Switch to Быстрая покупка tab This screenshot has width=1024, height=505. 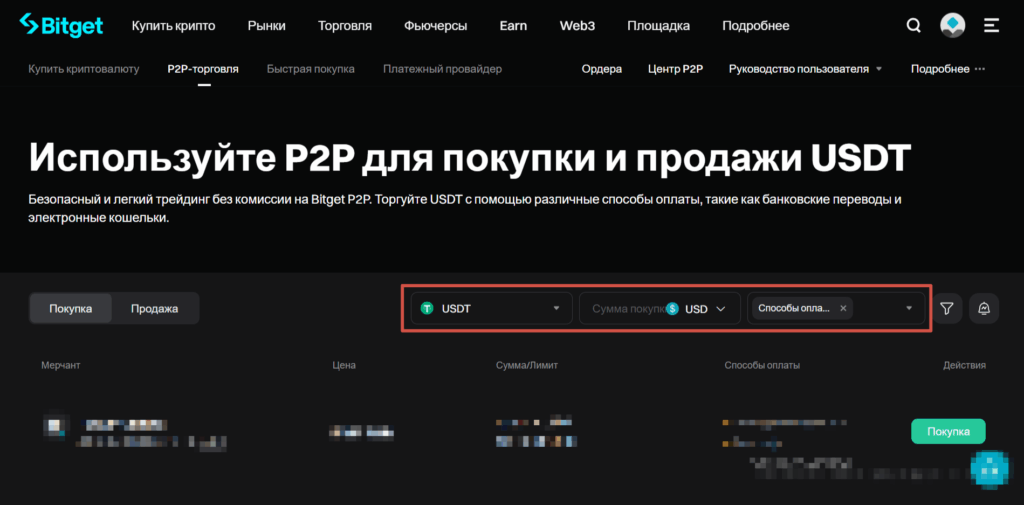tap(311, 69)
